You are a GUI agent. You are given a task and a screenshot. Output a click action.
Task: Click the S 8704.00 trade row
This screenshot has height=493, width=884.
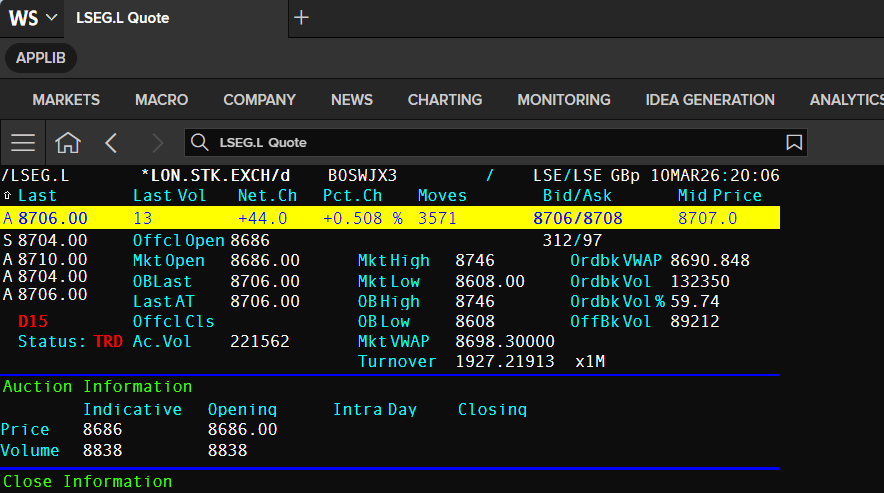(x=45, y=241)
